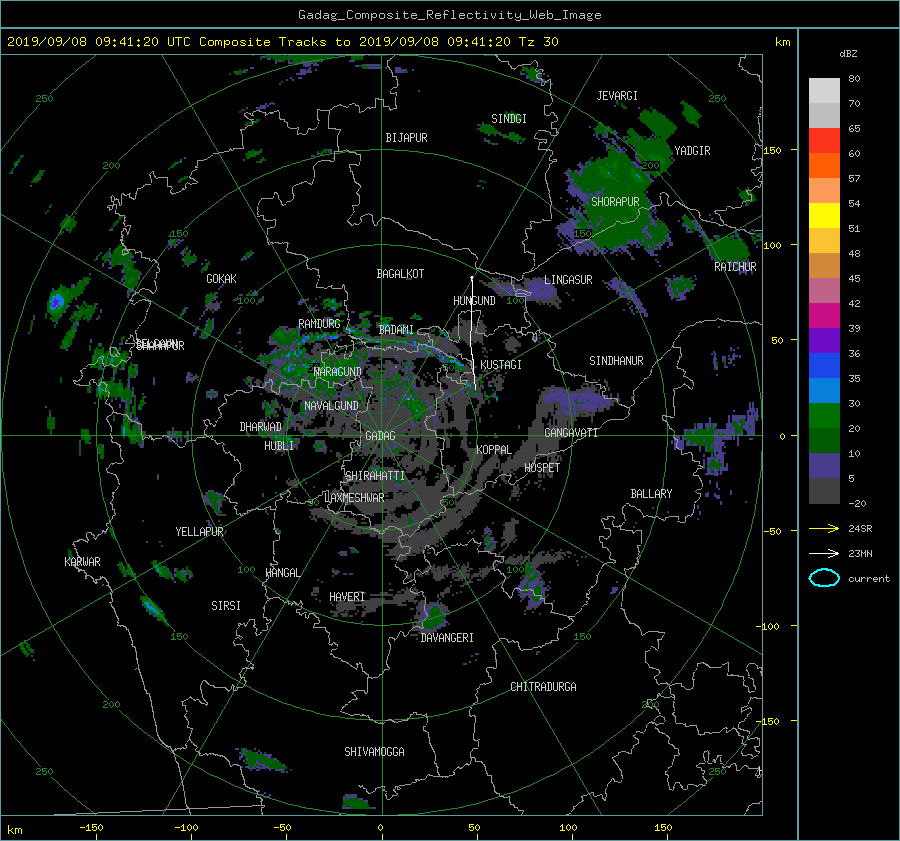Image resolution: width=900 pixels, height=841 pixels.
Task: Click the yellow 24SR arrow legend icon
Action: click(824, 528)
